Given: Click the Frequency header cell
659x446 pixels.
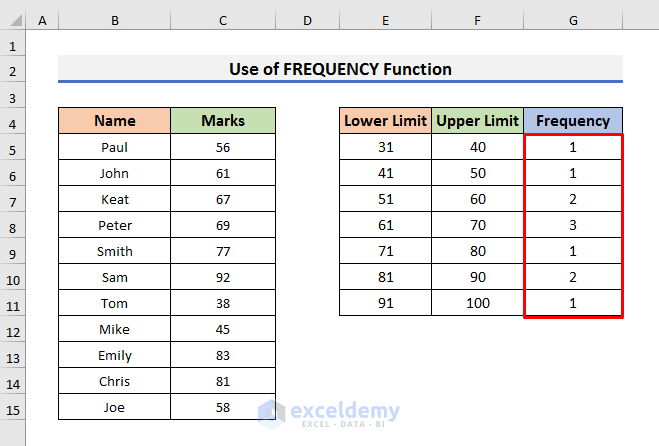Looking at the screenshot, I should [x=573, y=121].
